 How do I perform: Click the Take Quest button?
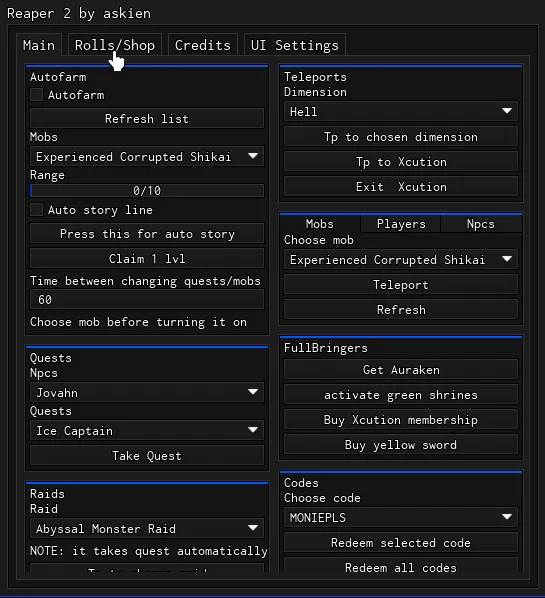click(x=147, y=456)
